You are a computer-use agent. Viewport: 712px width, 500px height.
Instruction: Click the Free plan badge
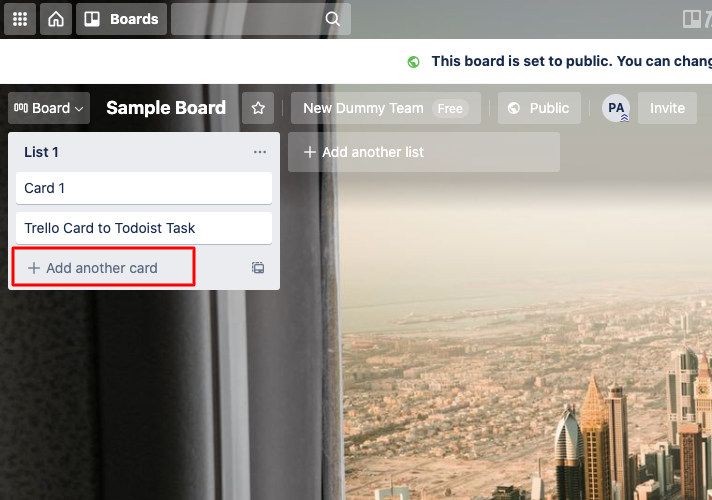(x=450, y=108)
